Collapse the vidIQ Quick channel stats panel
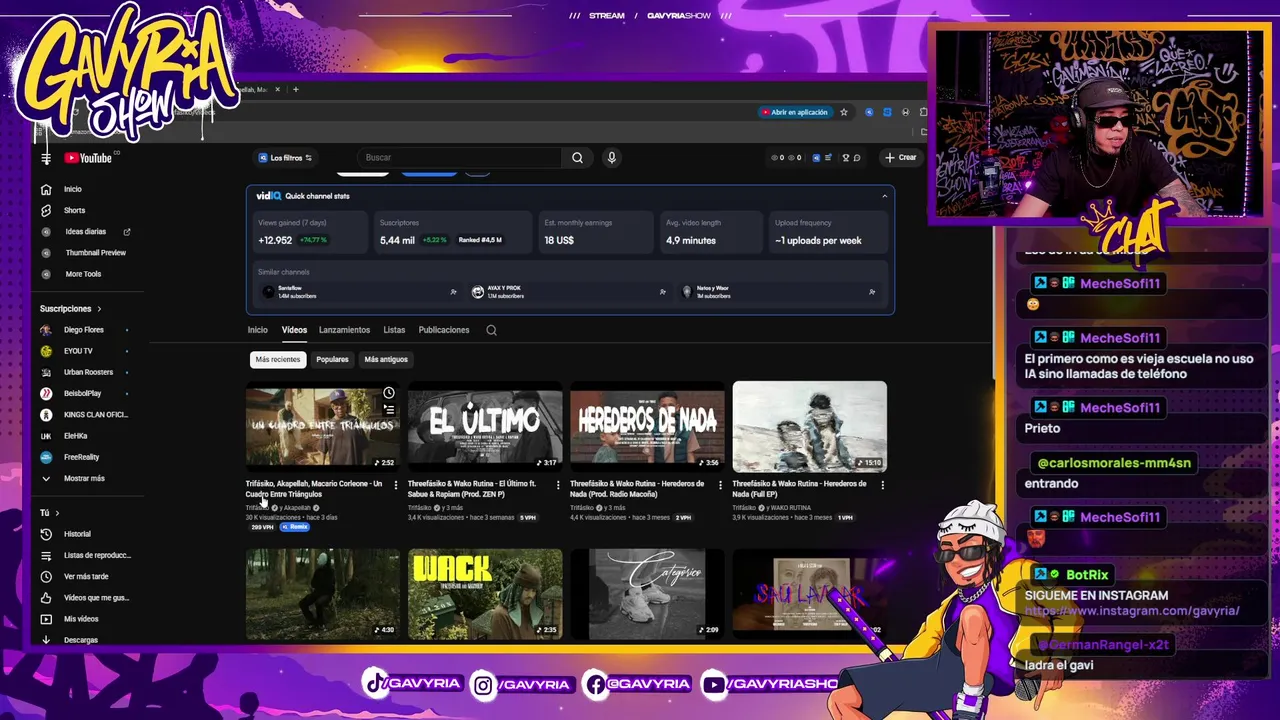Screen dimensions: 1280x720 [884, 196]
